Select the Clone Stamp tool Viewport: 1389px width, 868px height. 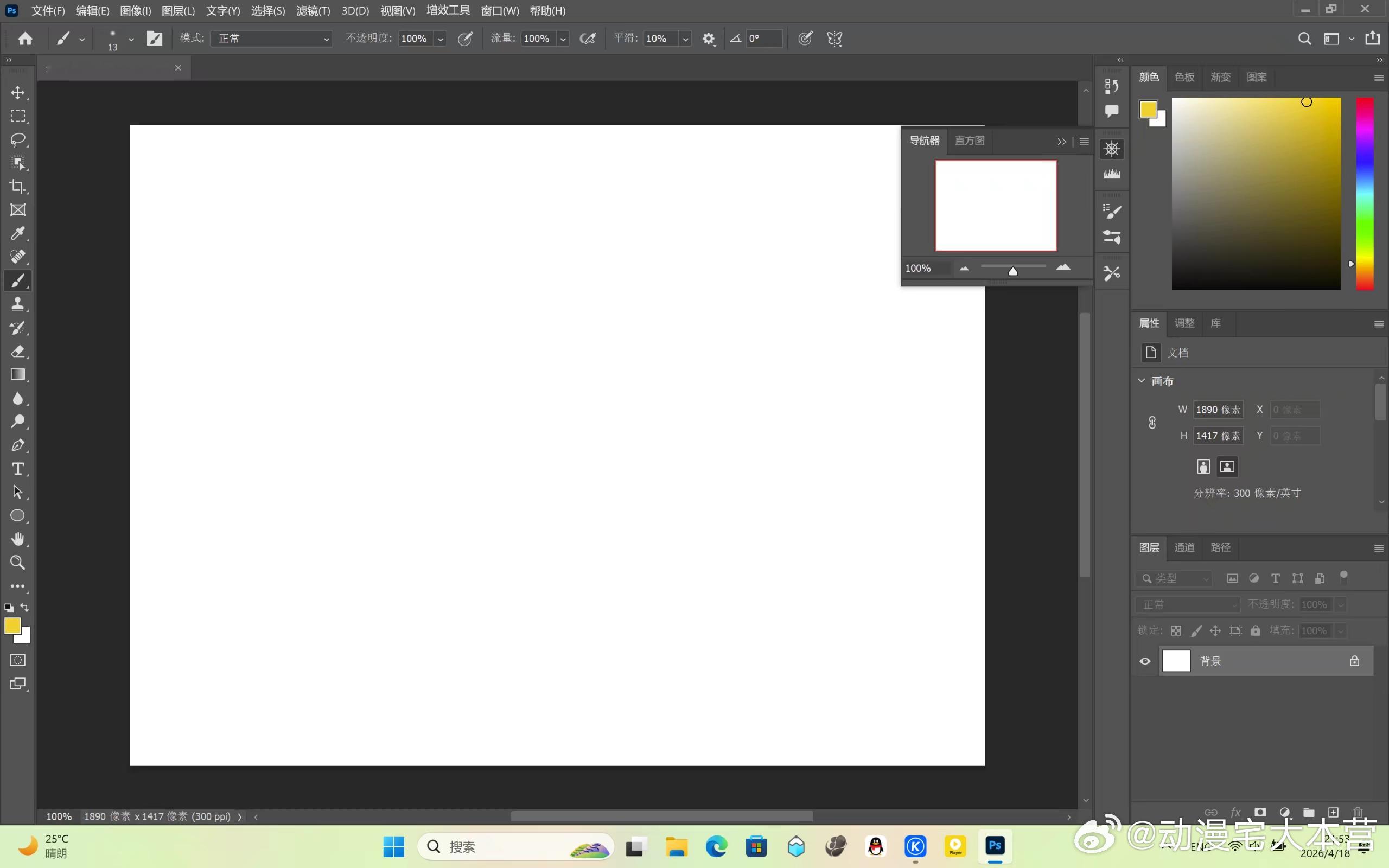[x=18, y=304]
